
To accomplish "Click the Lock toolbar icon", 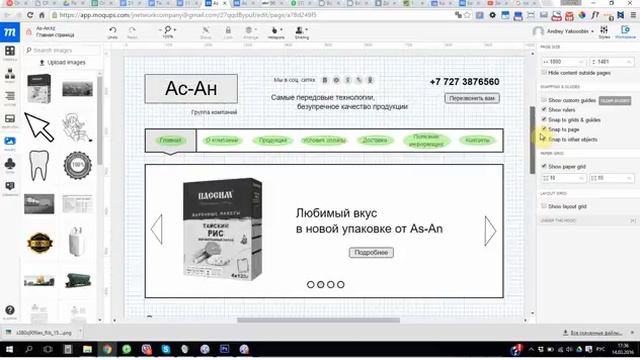I will point(228,32).
